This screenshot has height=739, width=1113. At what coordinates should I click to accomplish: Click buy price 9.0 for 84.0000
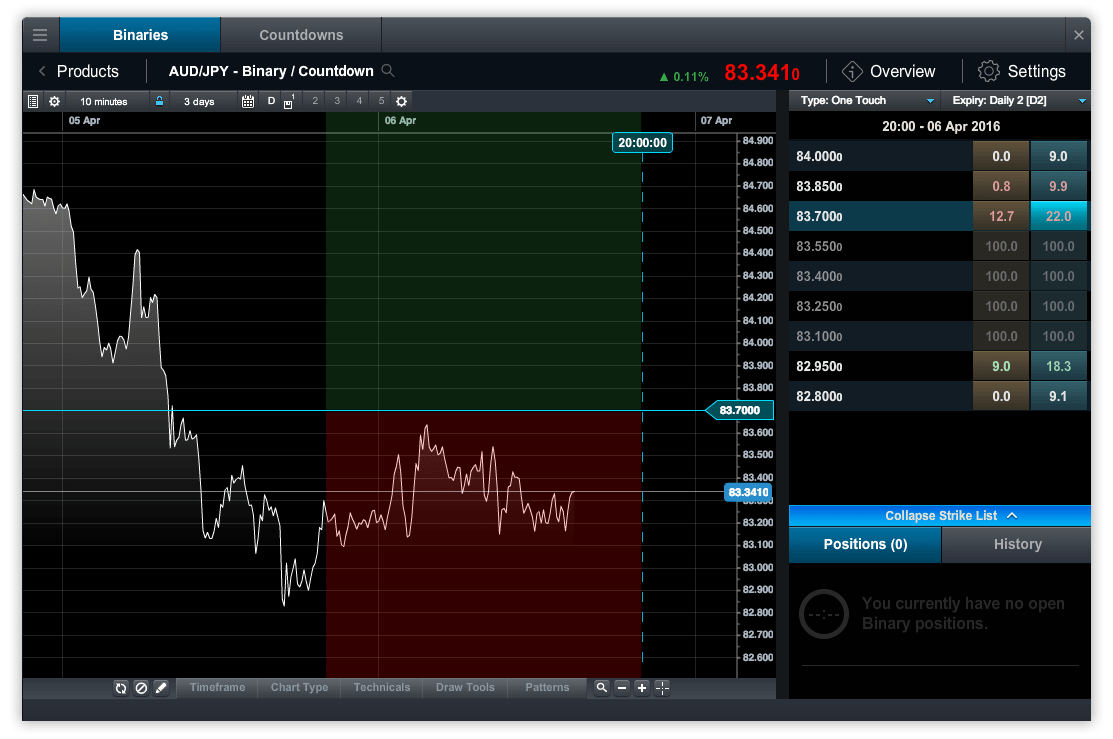tap(1058, 156)
